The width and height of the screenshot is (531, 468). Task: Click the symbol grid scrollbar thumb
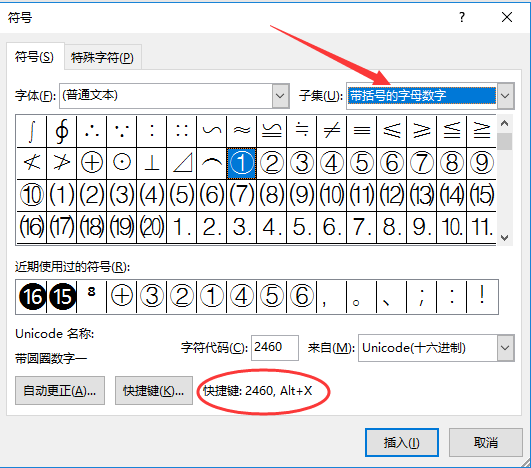click(x=505, y=142)
